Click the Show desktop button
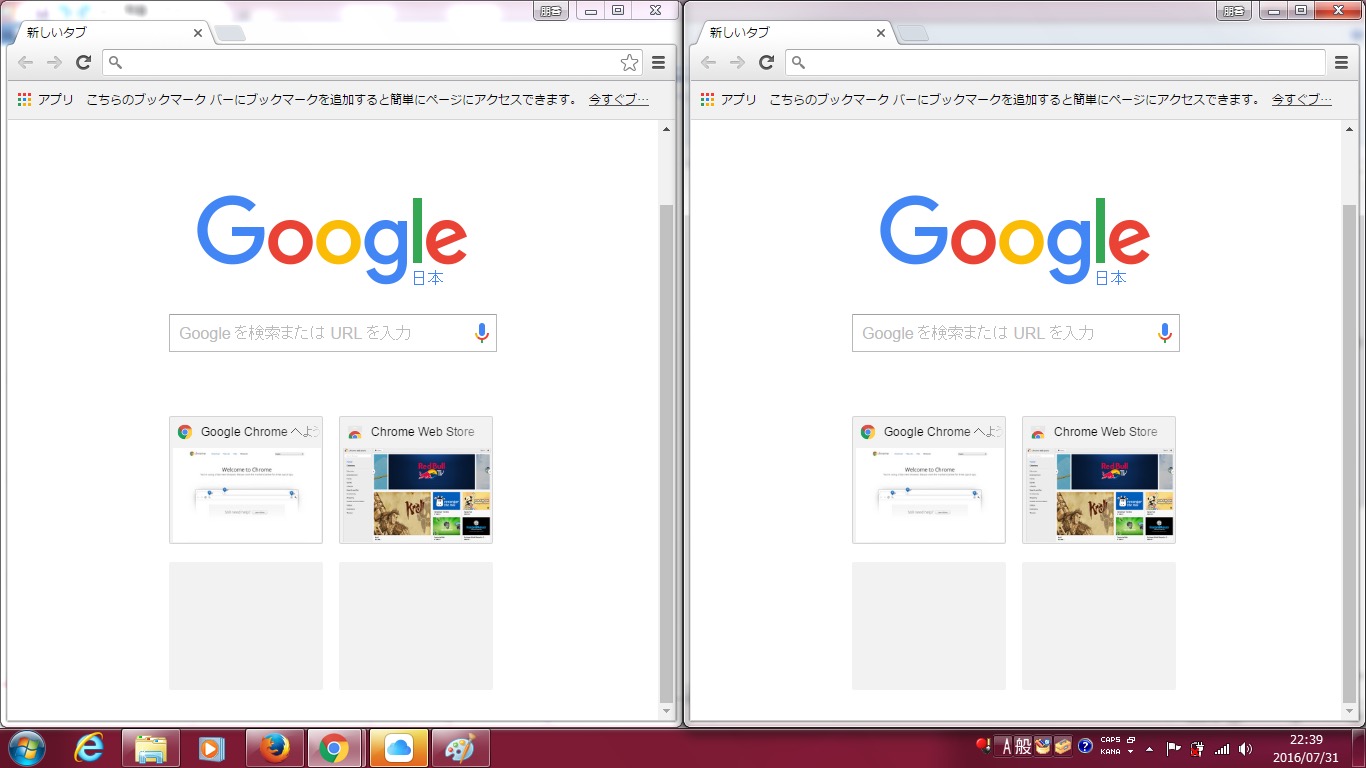This screenshot has width=1366, height=768. [1359, 748]
